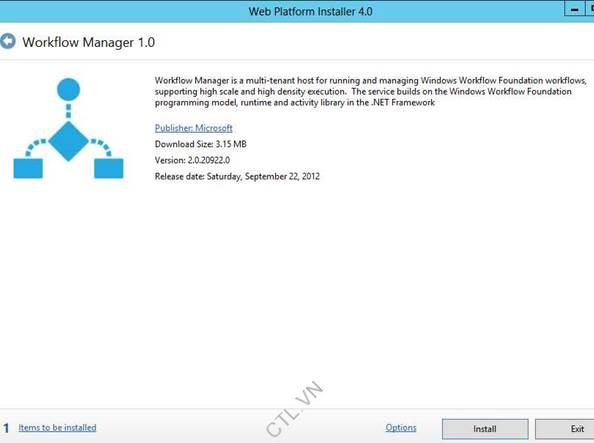This screenshot has width=594, height=443.
Task: Open the Items to be installed link
Action: [57, 427]
